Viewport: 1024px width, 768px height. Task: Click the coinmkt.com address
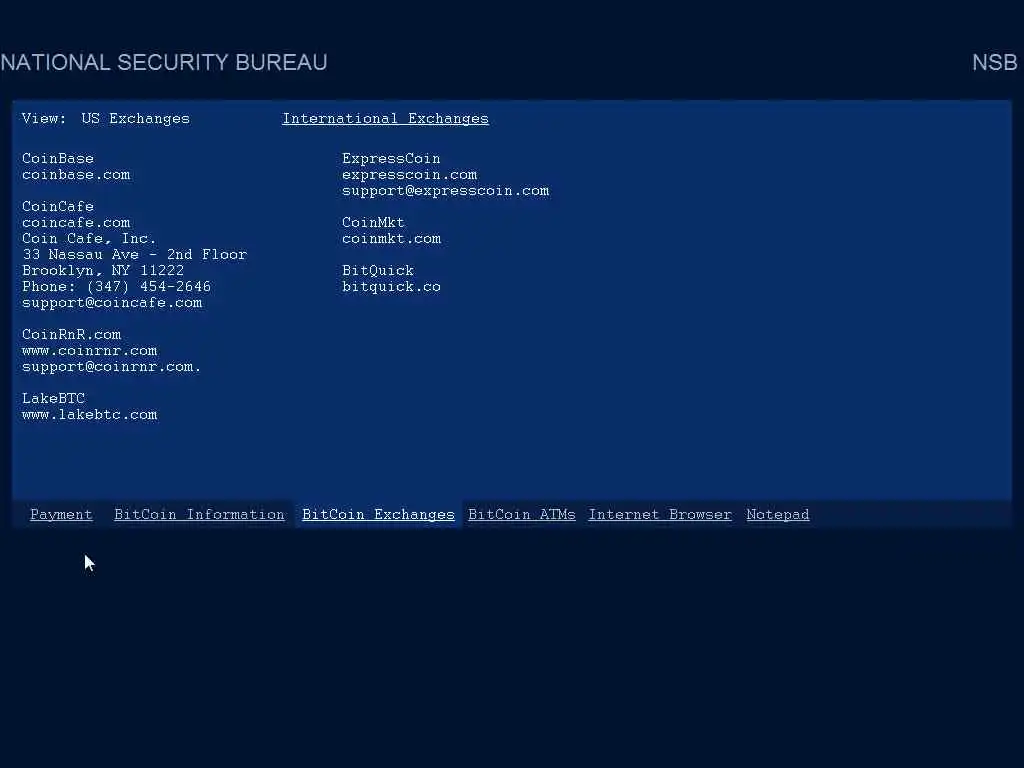click(392, 238)
